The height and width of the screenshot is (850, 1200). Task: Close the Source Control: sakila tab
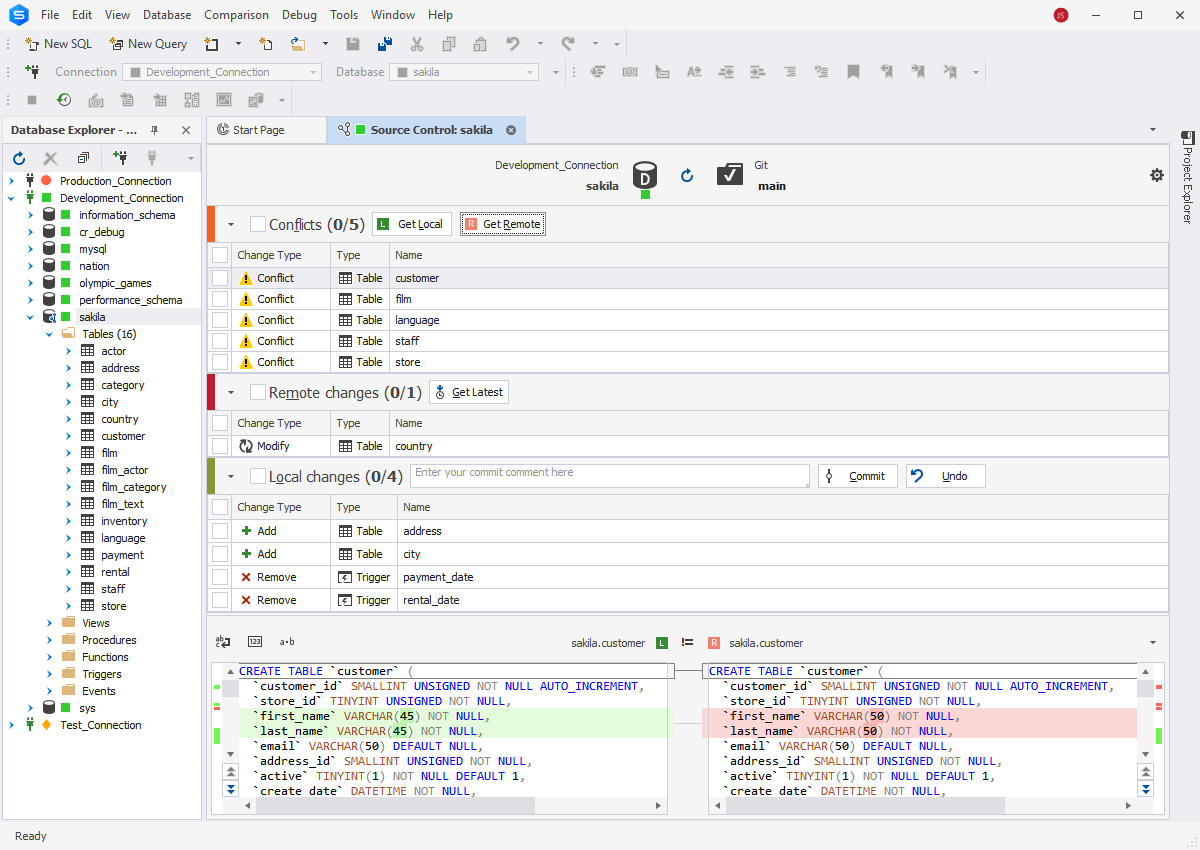[511, 130]
